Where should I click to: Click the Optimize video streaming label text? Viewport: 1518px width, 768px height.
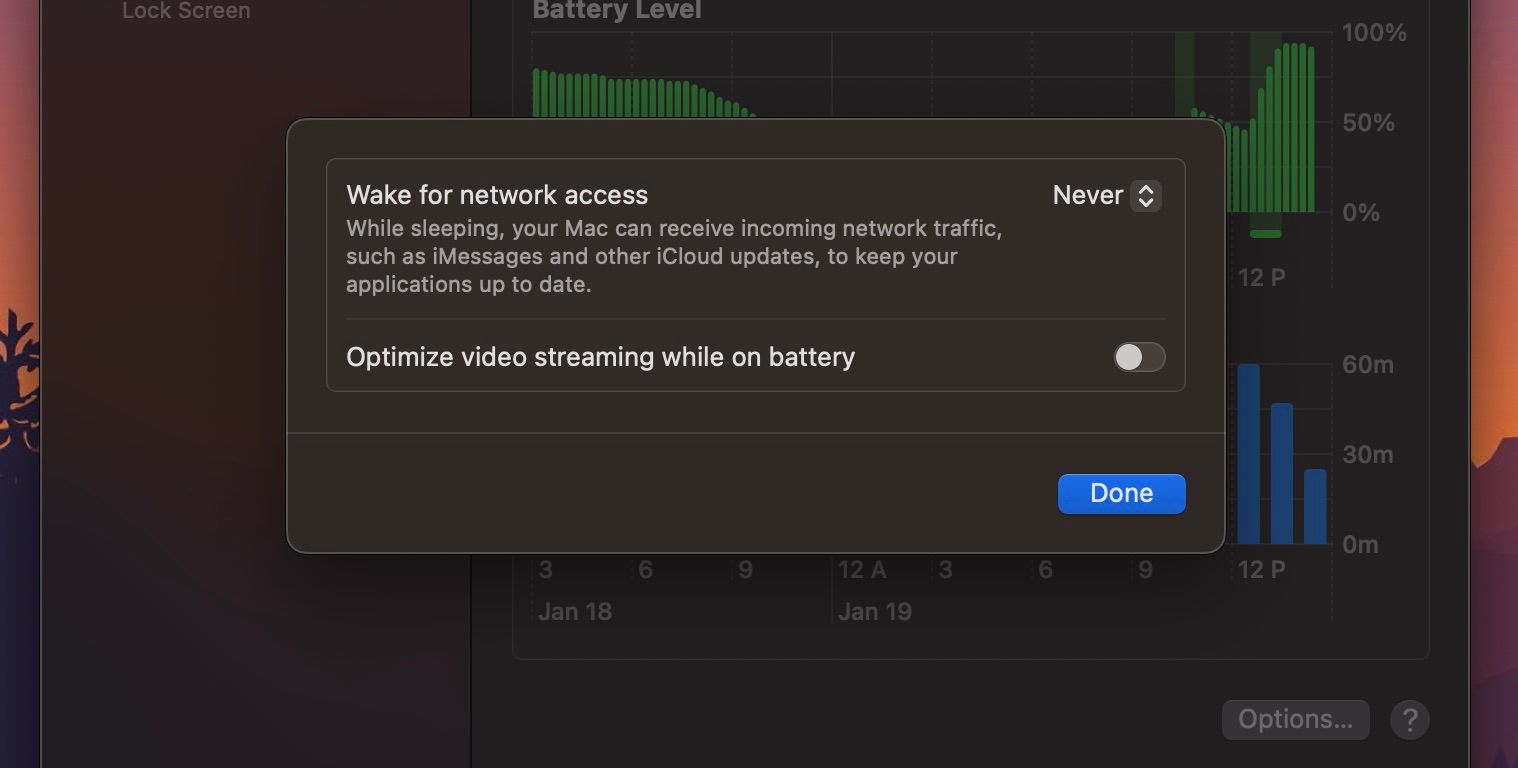[600, 357]
